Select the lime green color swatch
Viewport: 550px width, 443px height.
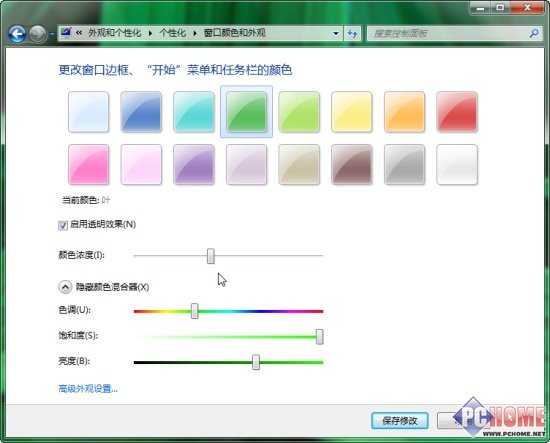tap(299, 112)
